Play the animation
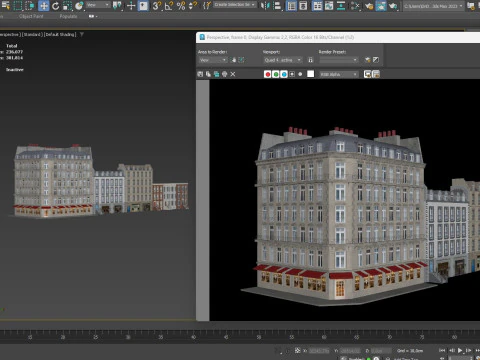Screen dimensions: 480x360 (460, 350)
